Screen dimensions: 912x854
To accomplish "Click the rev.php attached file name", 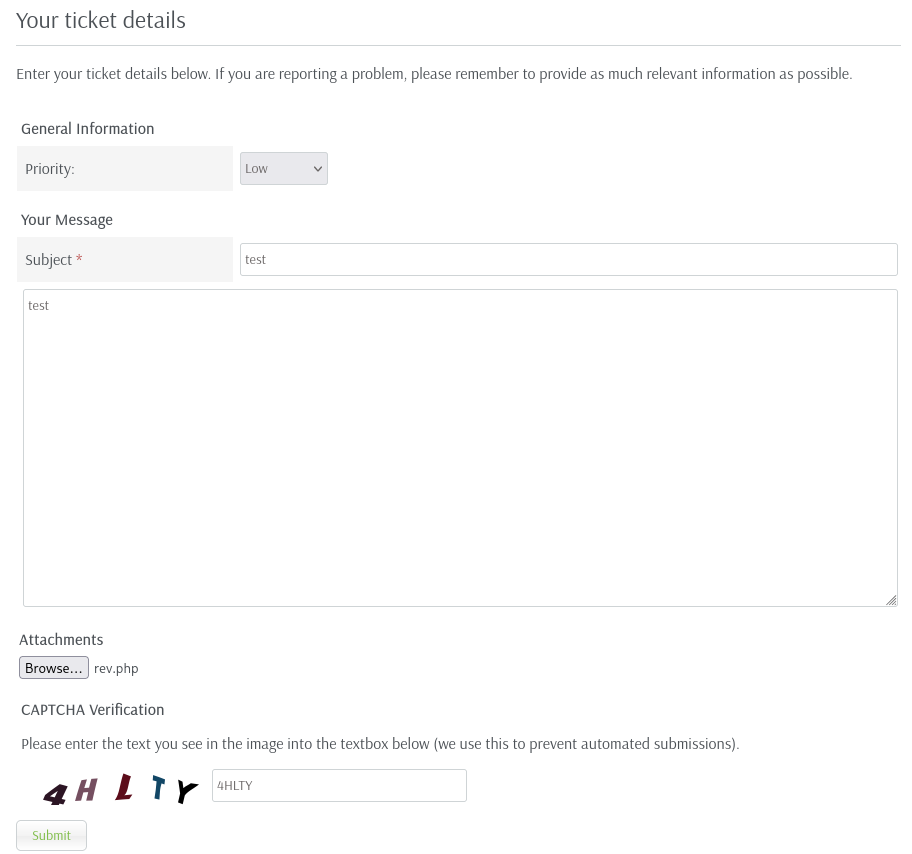I will coord(116,668).
